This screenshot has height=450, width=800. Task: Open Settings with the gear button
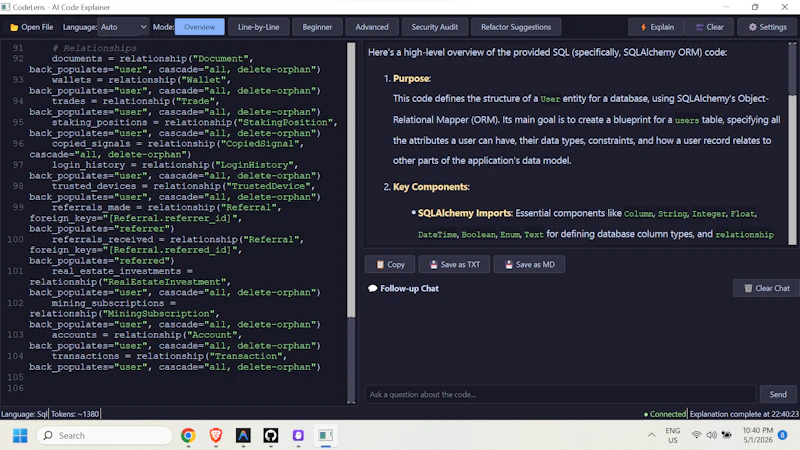click(767, 27)
